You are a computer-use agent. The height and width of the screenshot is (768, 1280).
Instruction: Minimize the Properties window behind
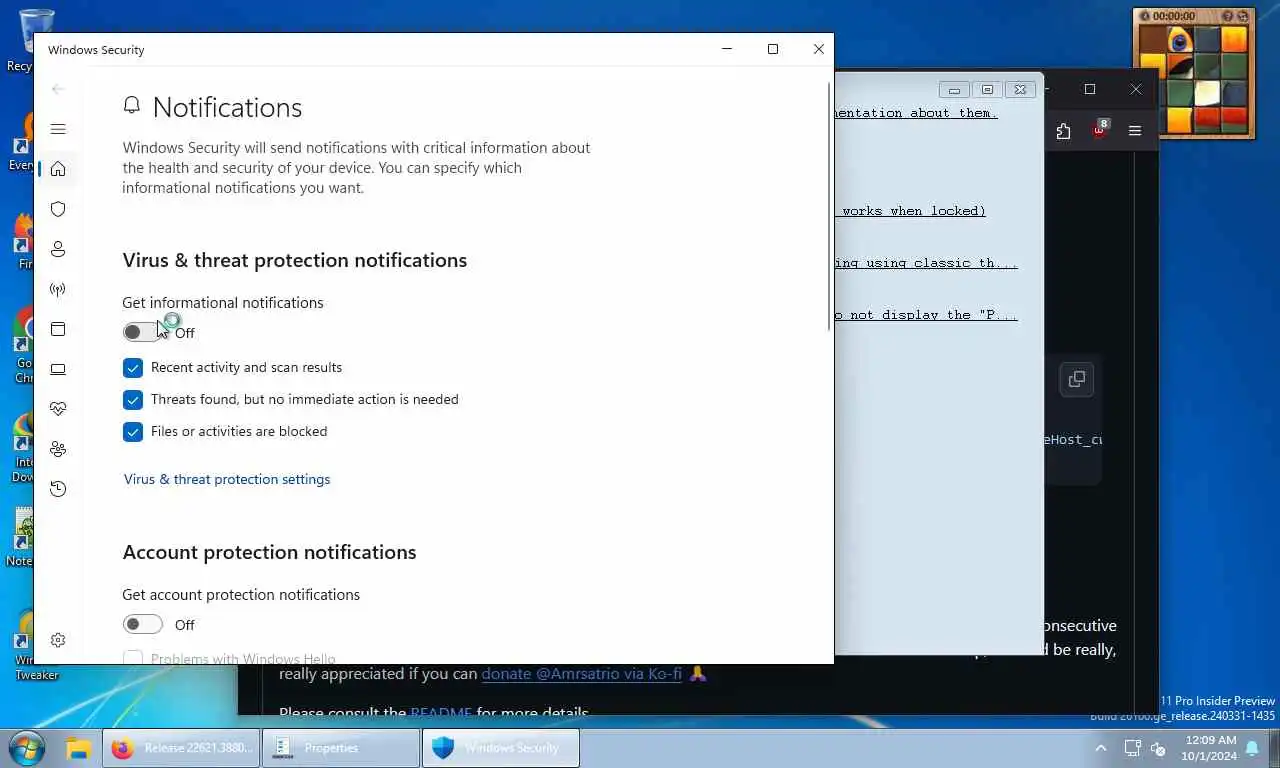pyautogui.click(x=954, y=90)
